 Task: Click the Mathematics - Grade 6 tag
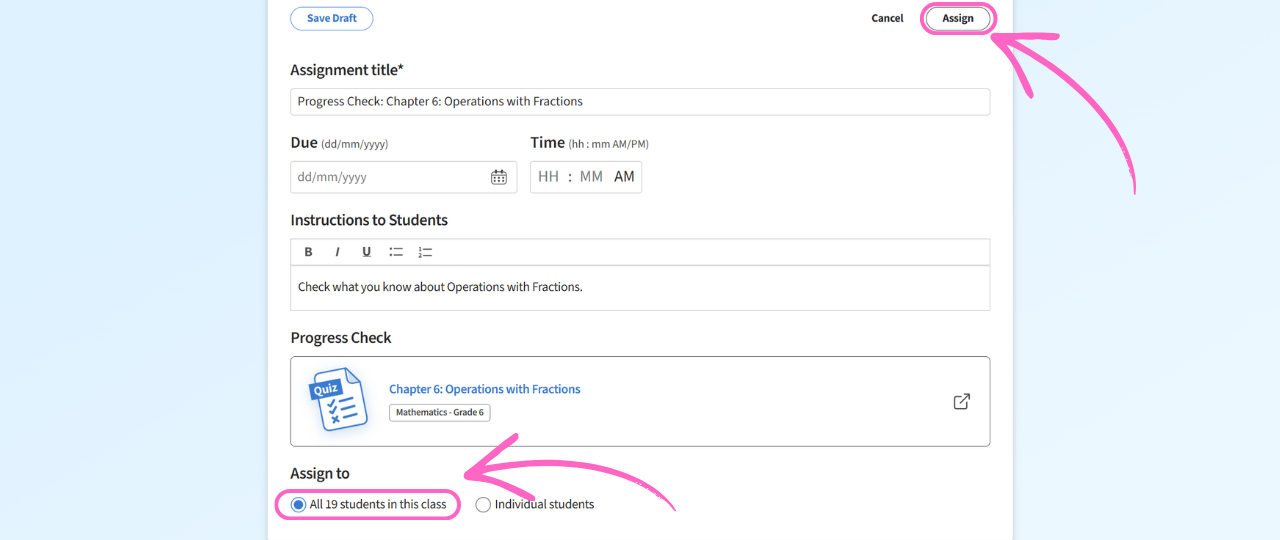pyautogui.click(x=440, y=412)
